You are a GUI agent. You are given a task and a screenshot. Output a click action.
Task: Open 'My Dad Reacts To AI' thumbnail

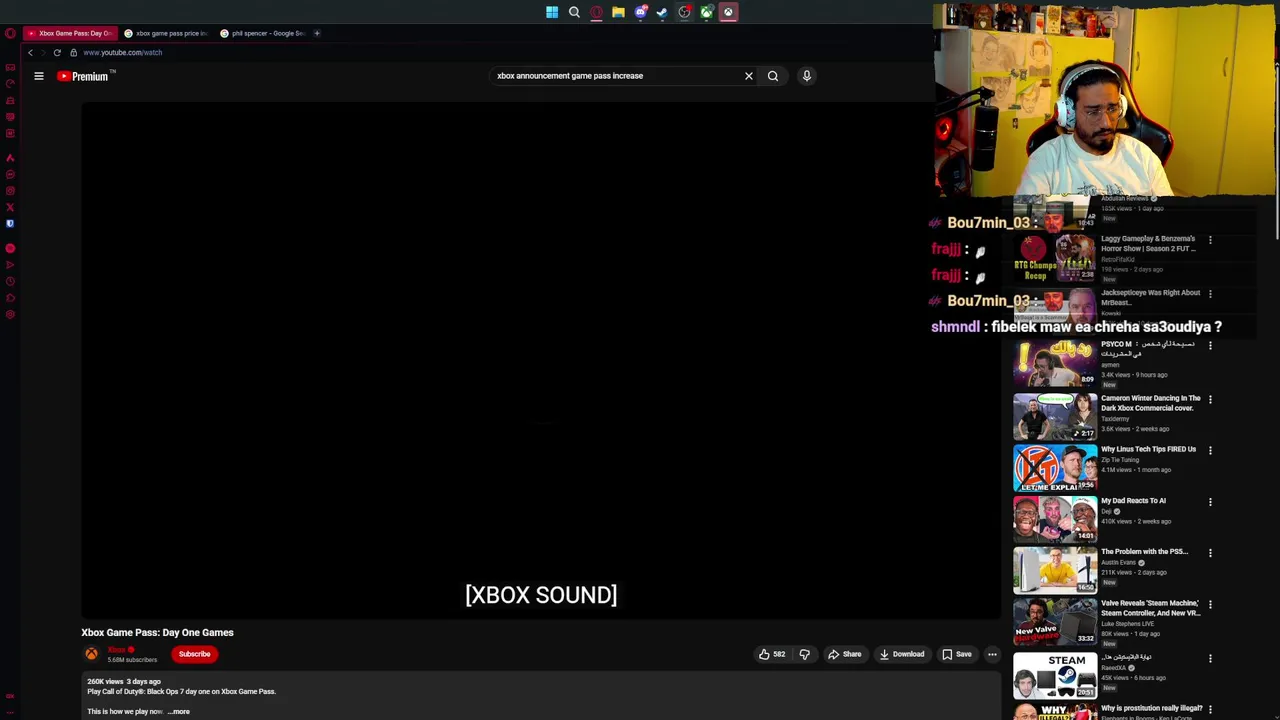[x=1055, y=519]
